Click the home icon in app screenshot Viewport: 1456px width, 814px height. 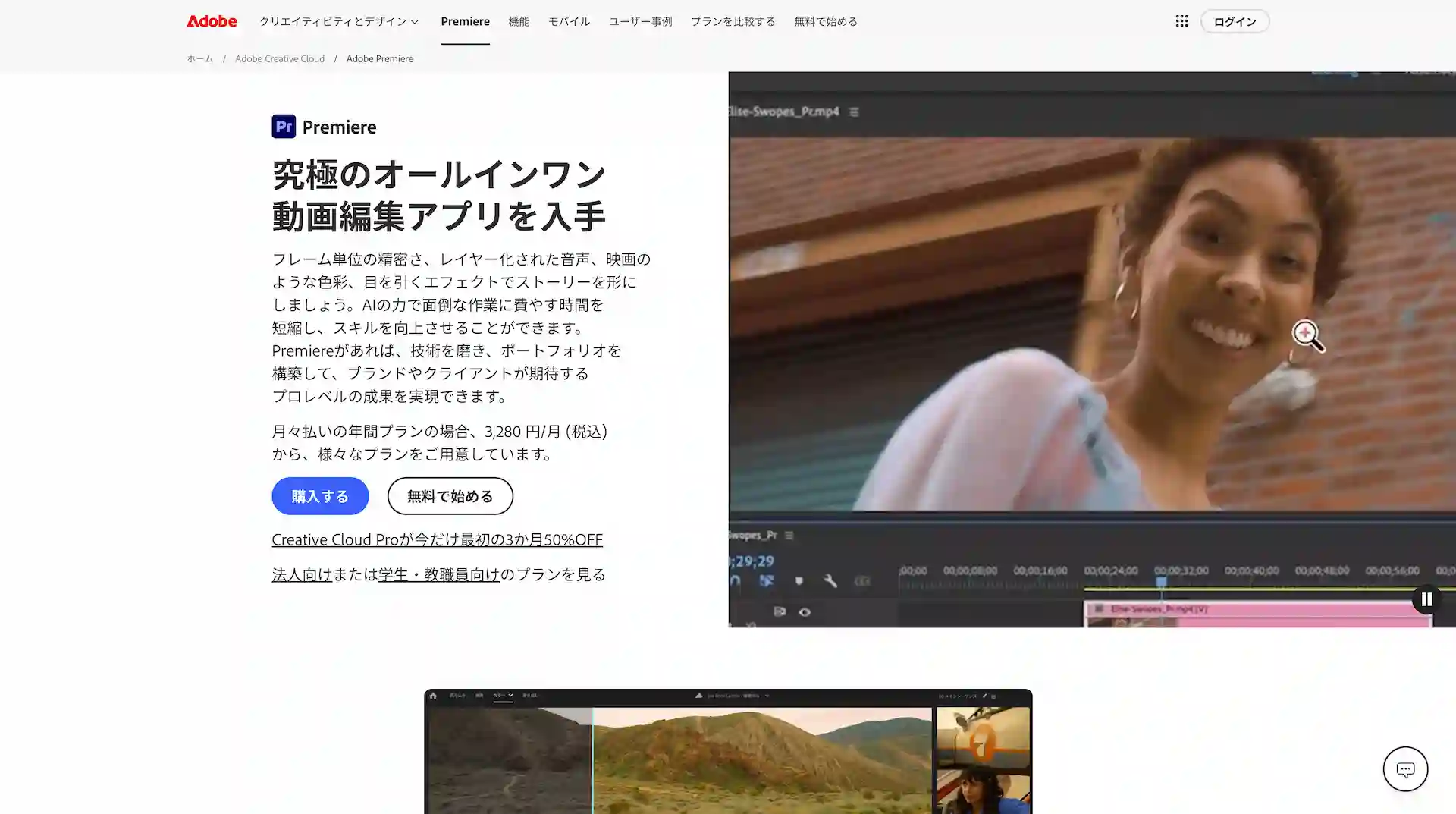point(433,695)
